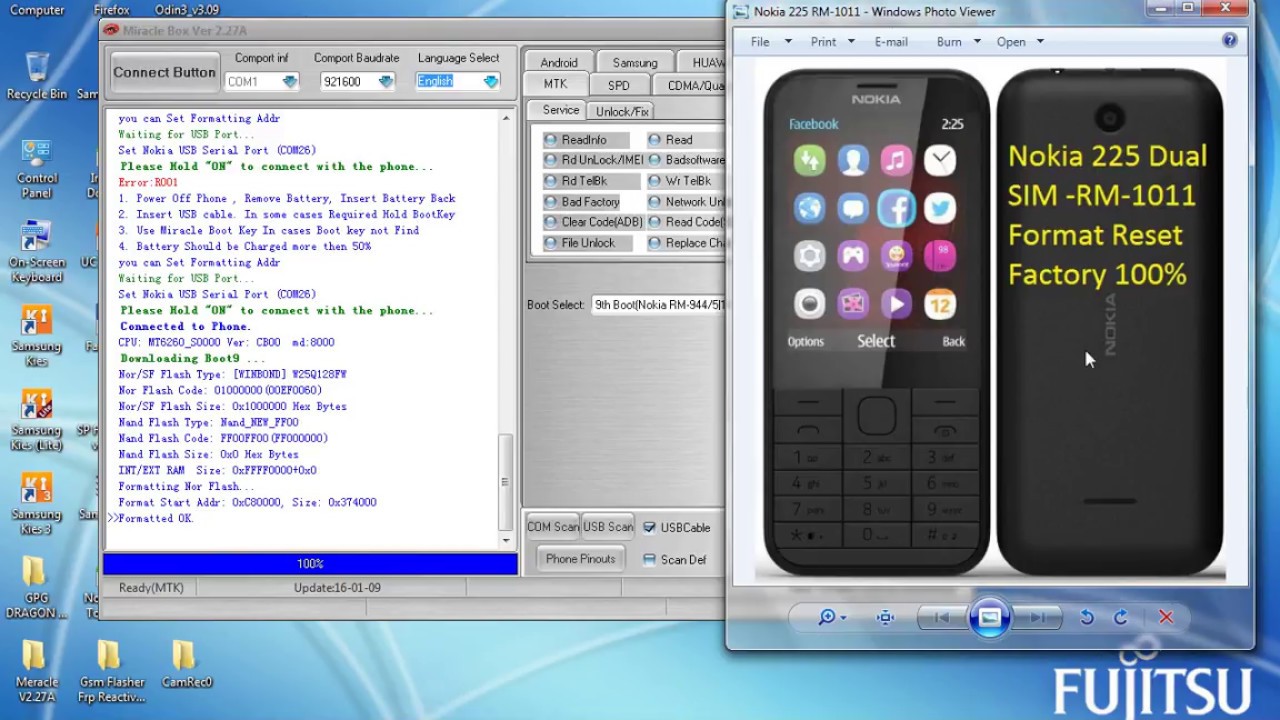Select the Samsung Kies (Lite) shortcut
The width and height of the screenshot is (1280, 720).
click(36, 420)
